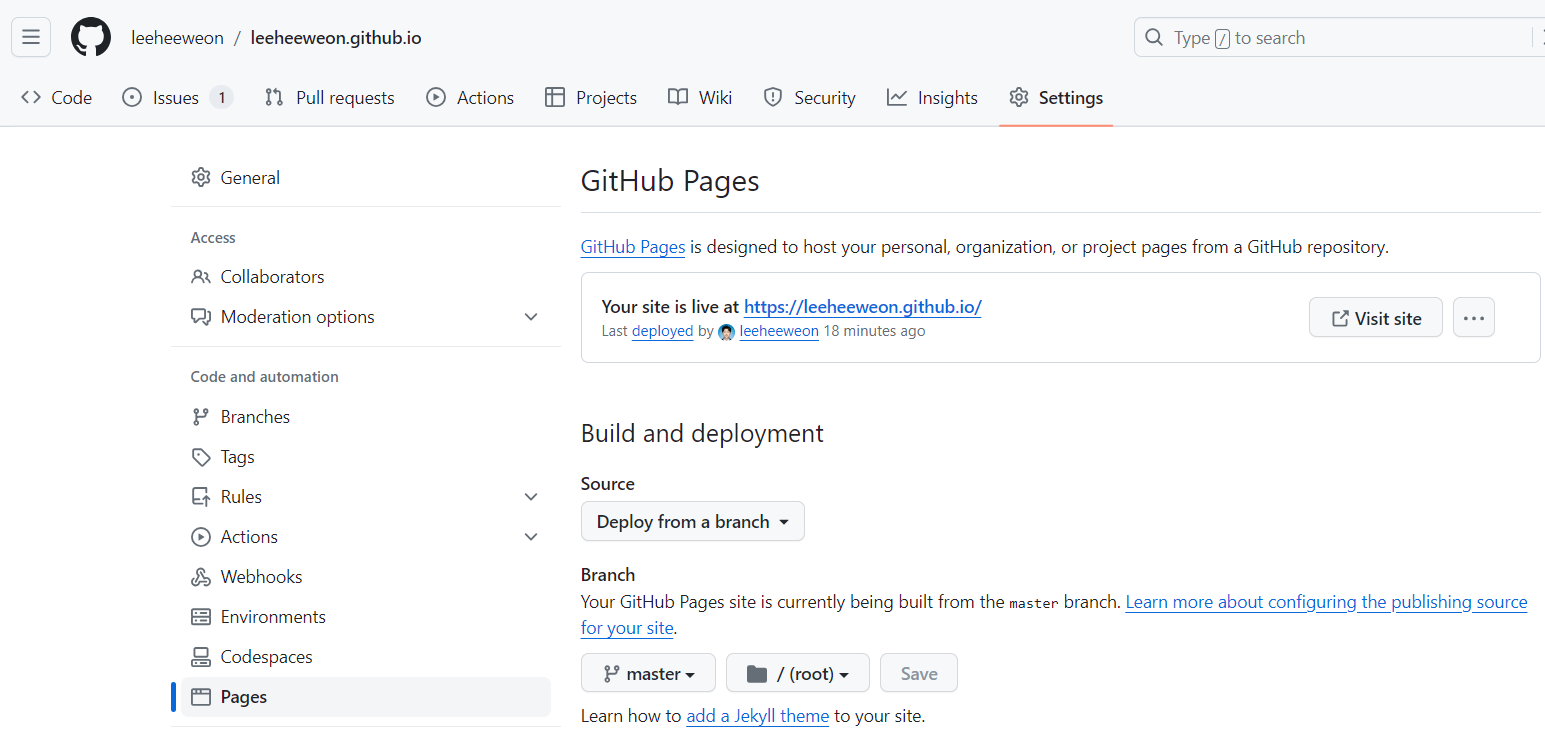Open the 'Deploy from a branch' source dropdown
Viewport: 1545px width, 733px height.
[693, 521]
